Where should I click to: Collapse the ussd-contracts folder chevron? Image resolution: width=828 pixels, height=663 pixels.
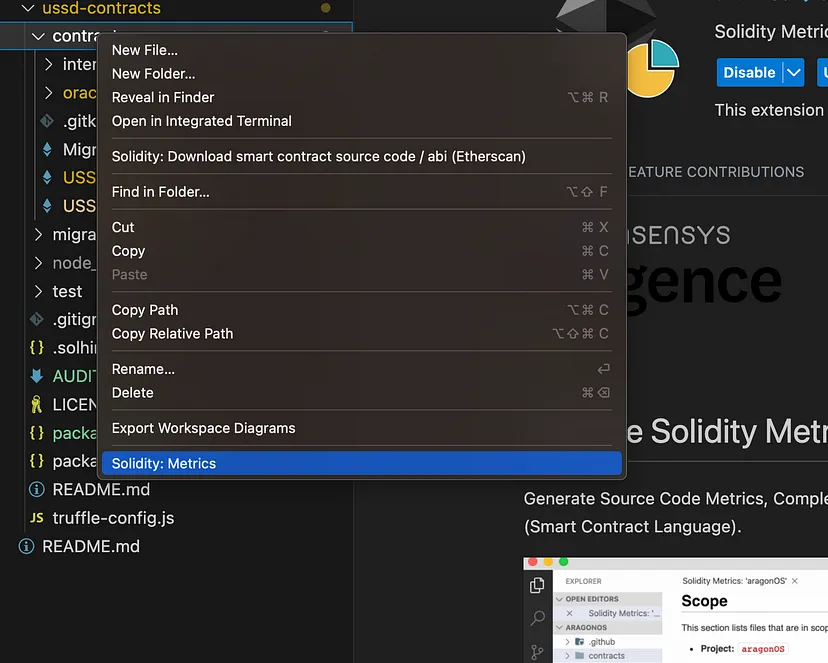(x=27, y=8)
